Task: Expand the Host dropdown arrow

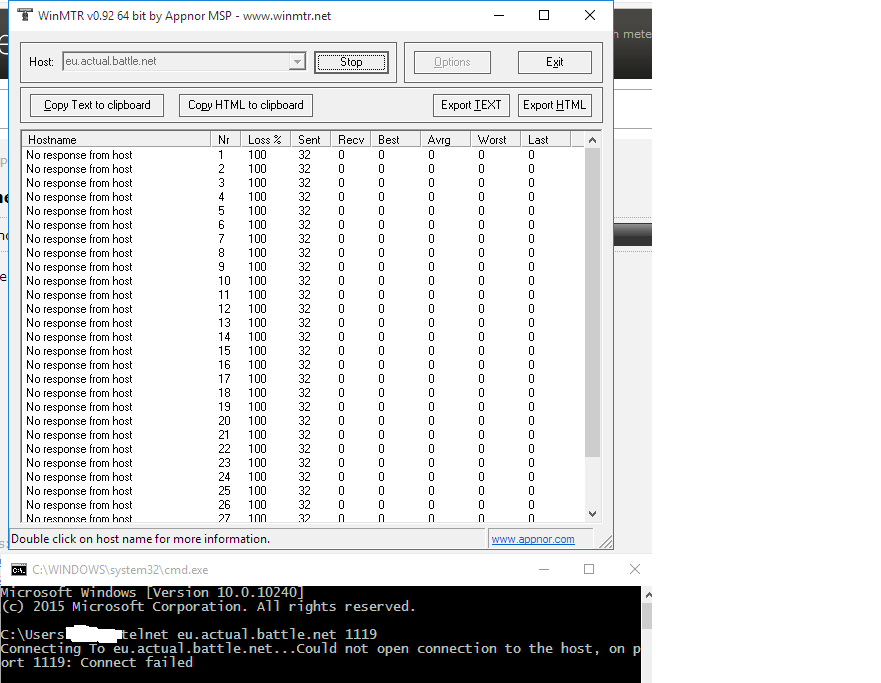Action: coord(296,62)
